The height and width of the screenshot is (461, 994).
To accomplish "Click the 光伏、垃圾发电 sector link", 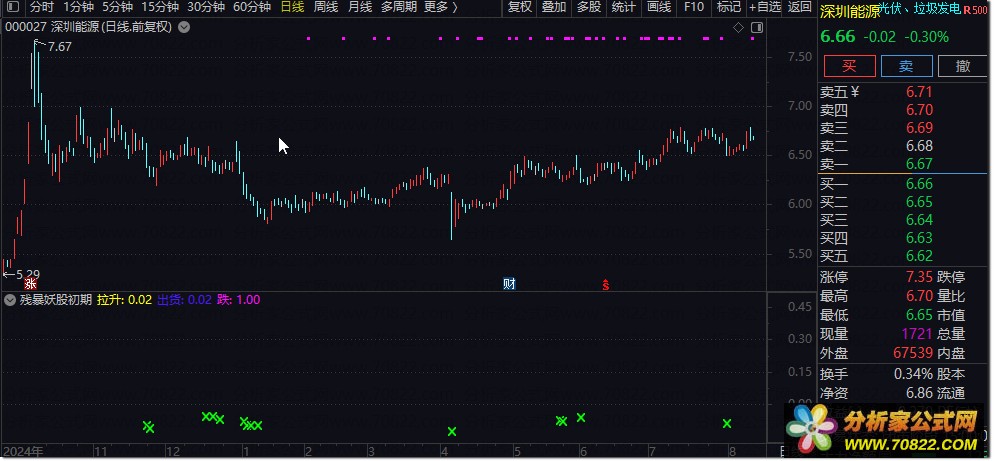I will [920, 9].
